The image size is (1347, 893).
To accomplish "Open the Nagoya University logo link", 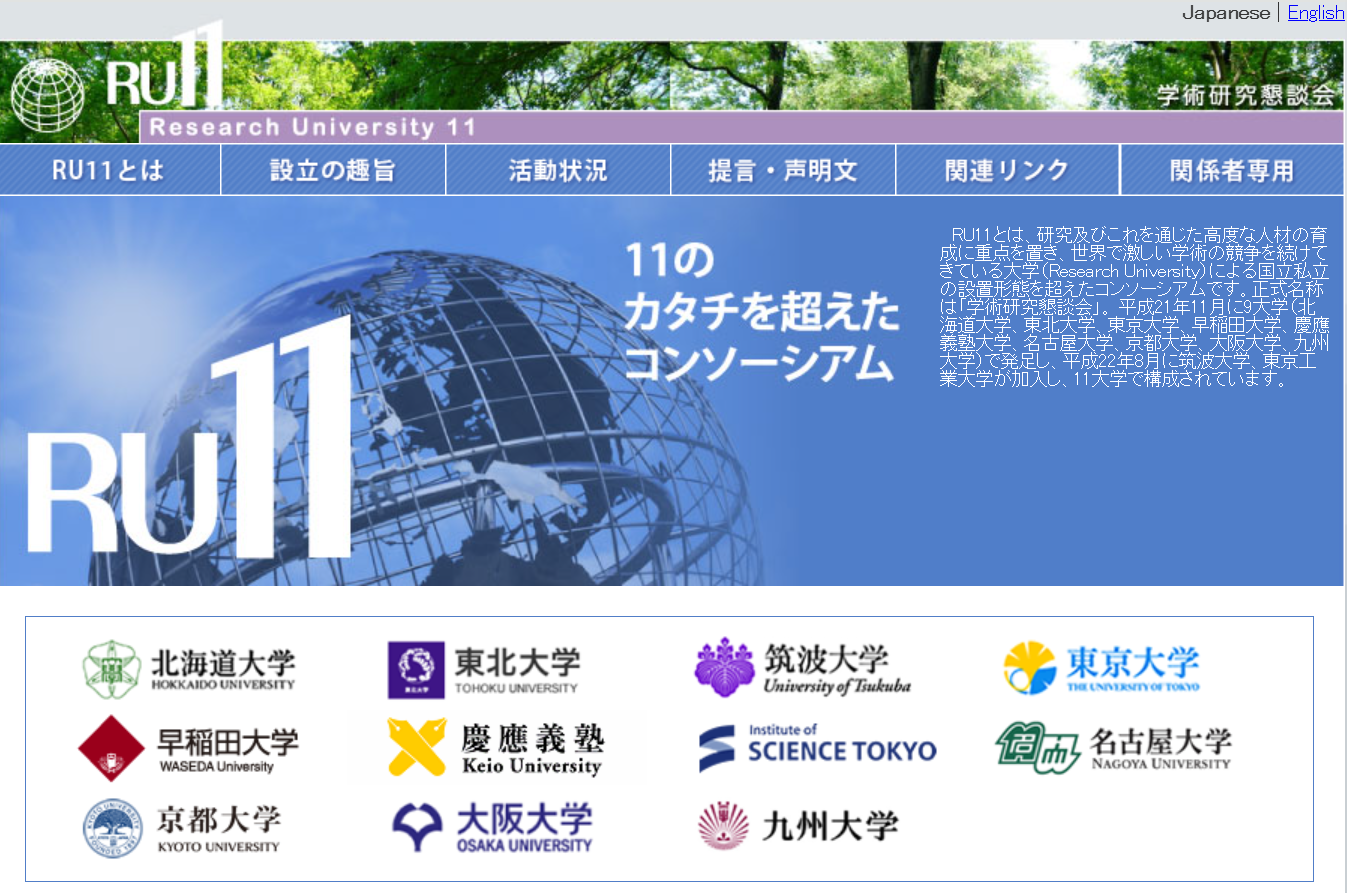I will (x=1113, y=748).
